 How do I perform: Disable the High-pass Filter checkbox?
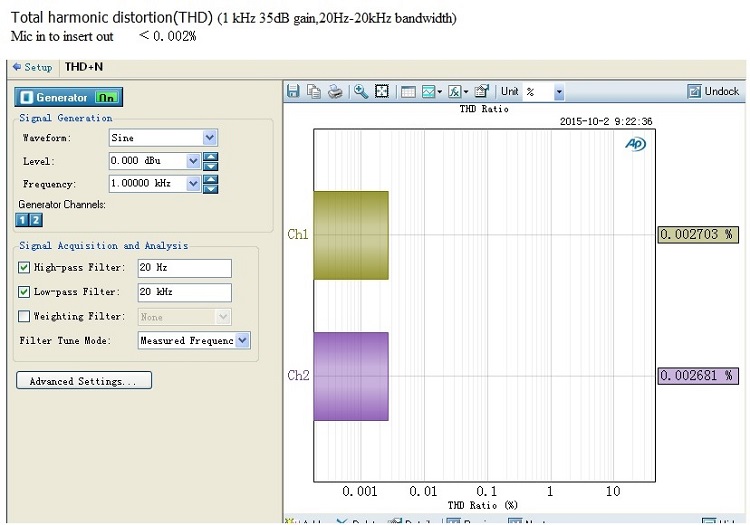point(25,268)
